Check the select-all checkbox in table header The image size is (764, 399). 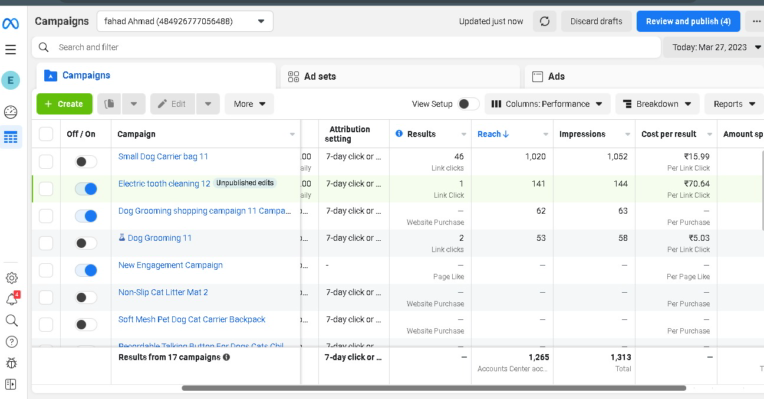46,134
